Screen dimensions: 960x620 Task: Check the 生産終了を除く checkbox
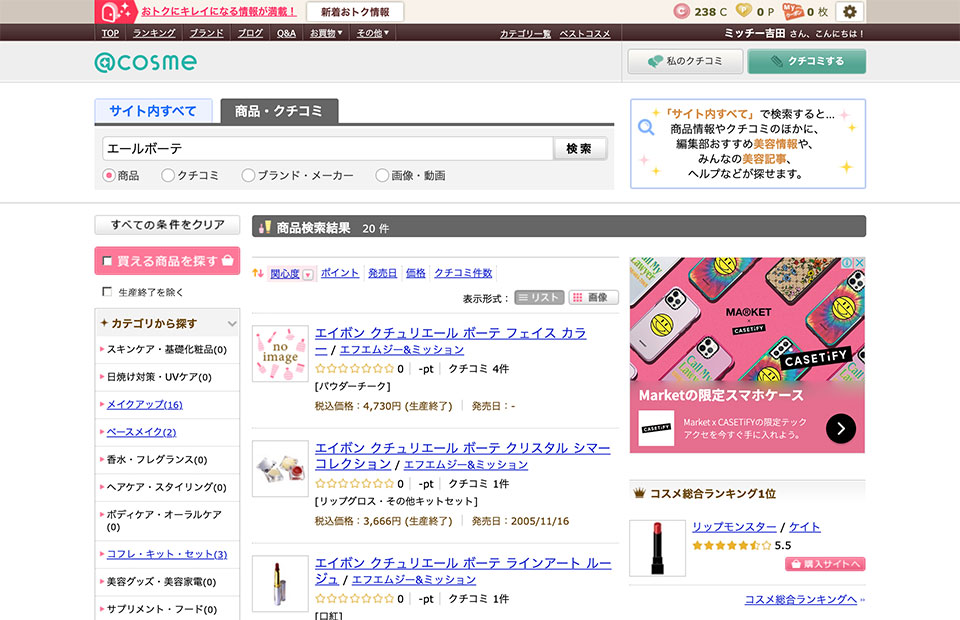pyautogui.click(x=107, y=292)
